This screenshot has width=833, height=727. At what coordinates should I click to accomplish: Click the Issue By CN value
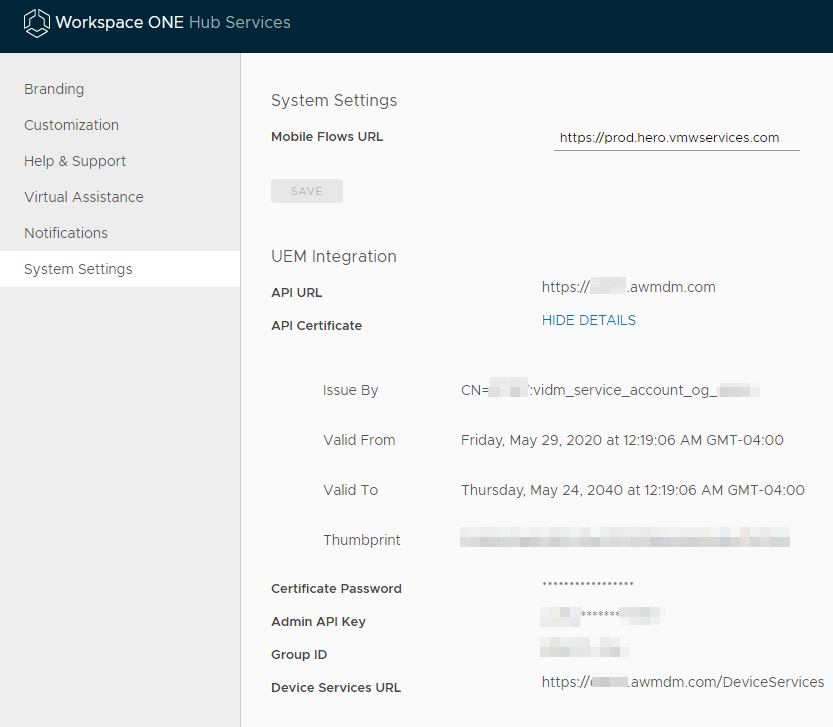click(610, 390)
